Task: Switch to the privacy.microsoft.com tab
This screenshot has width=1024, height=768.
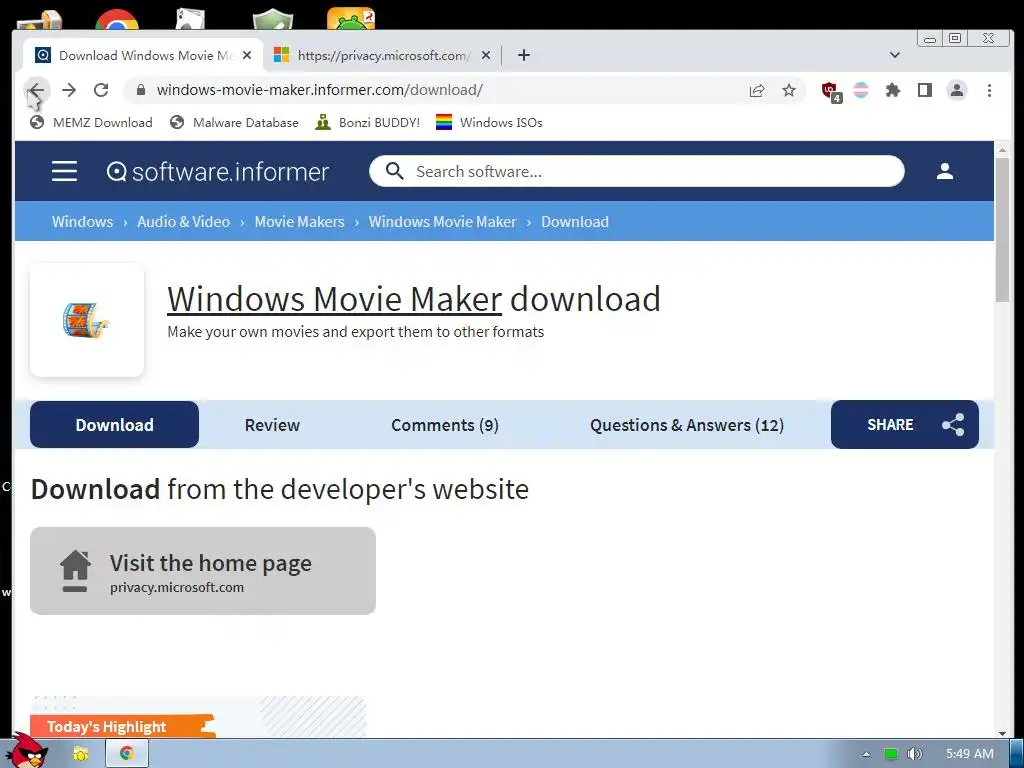Action: (x=382, y=56)
